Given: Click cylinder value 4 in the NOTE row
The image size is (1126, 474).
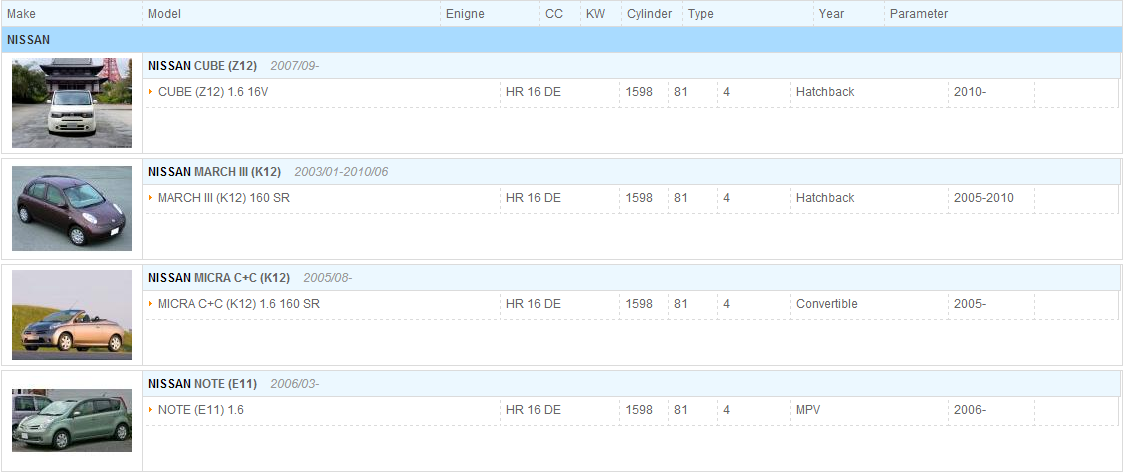Looking at the screenshot, I should (727, 409).
